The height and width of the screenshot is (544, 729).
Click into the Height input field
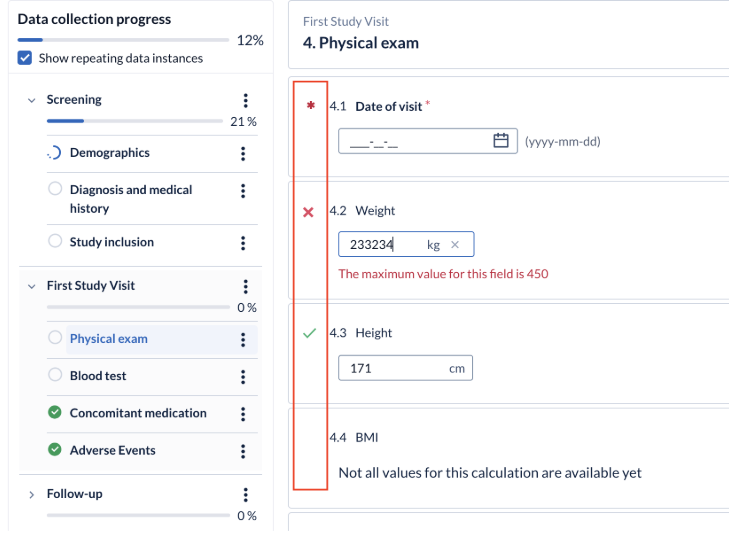[405, 368]
